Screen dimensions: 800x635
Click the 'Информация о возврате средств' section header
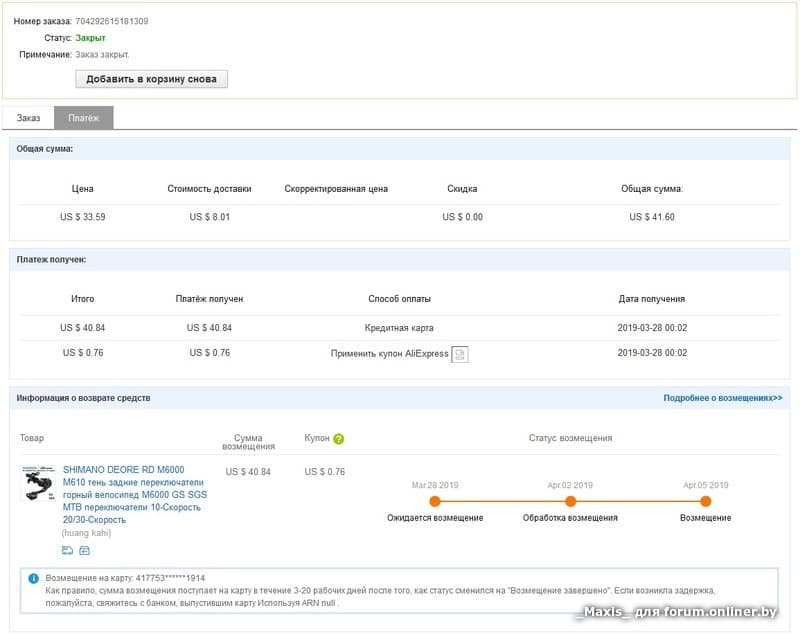(83, 398)
